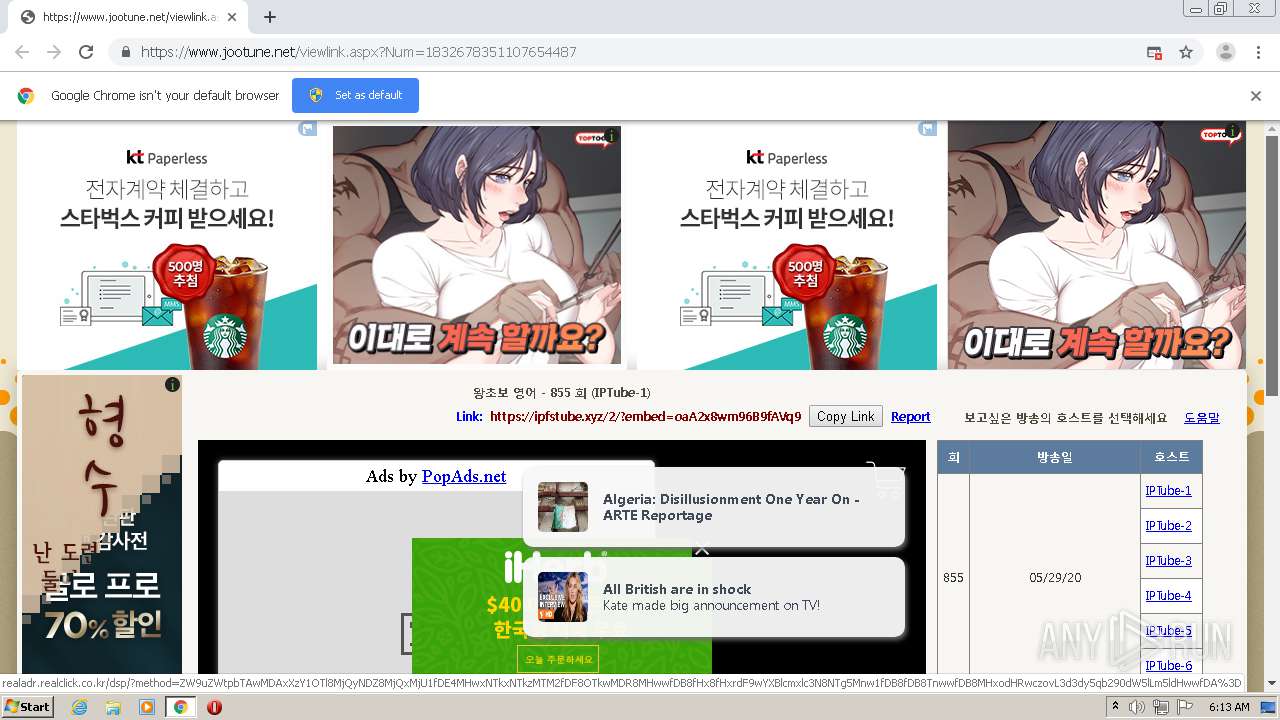Click the taskbar clock showing 6:13 AM
This screenshot has width=1280, height=720.
click(x=1229, y=707)
